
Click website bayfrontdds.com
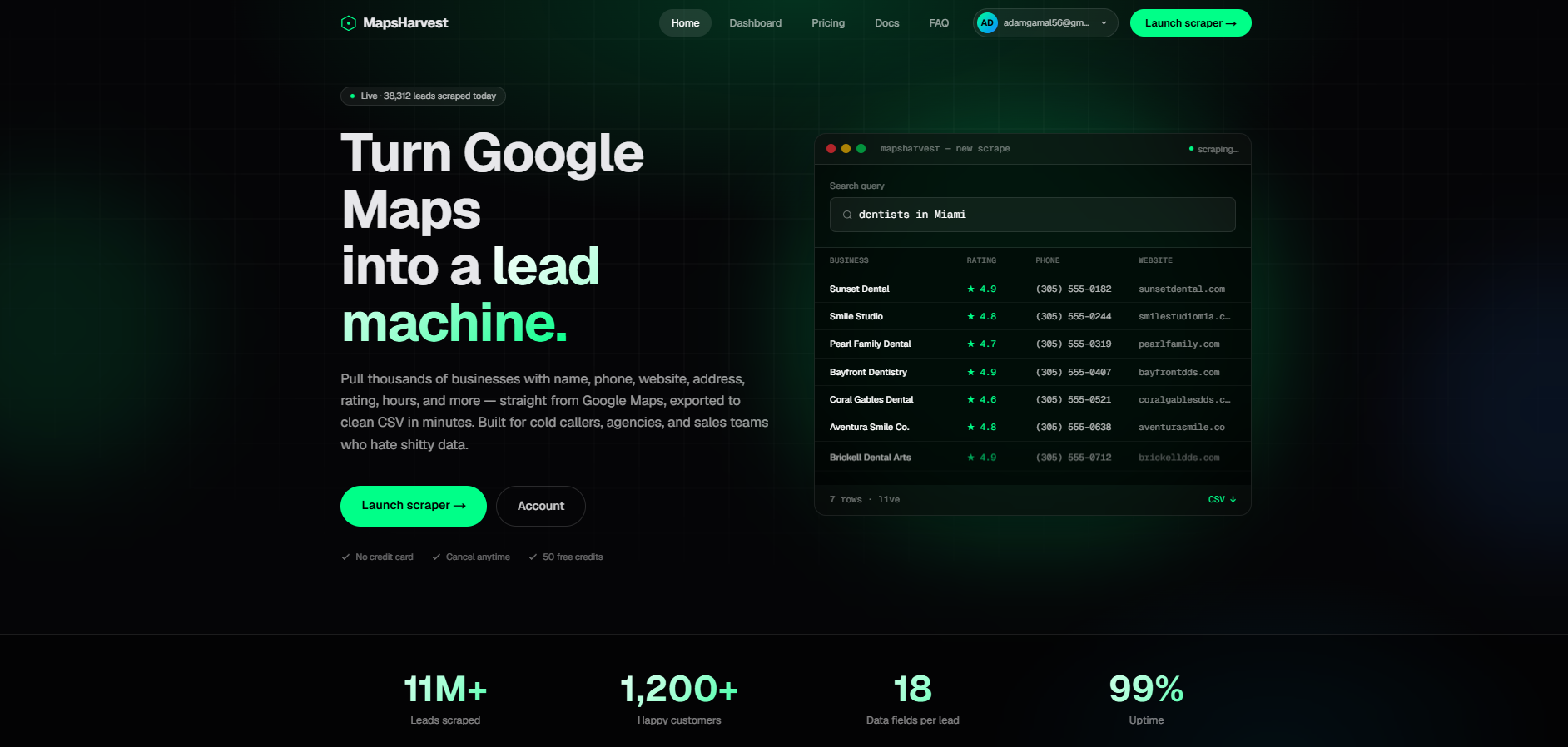tap(1179, 372)
